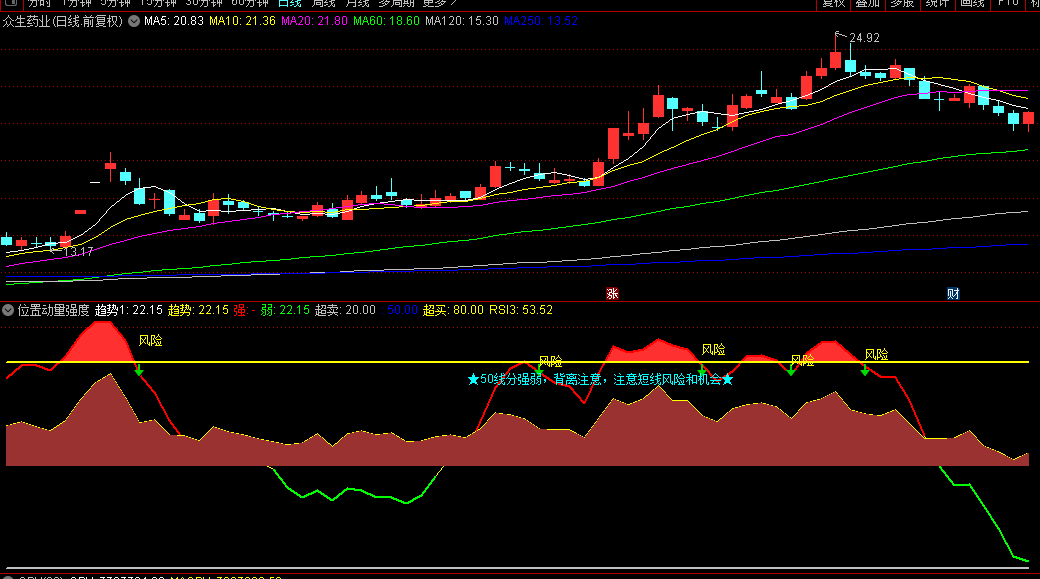
Task: Click the rightmost green risk arrow
Action: [865, 371]
